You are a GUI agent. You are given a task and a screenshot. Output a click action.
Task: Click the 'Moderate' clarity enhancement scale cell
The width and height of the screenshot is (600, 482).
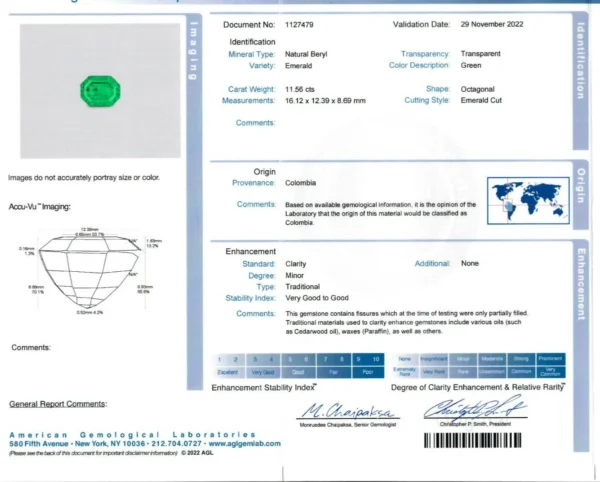[492, 359]
